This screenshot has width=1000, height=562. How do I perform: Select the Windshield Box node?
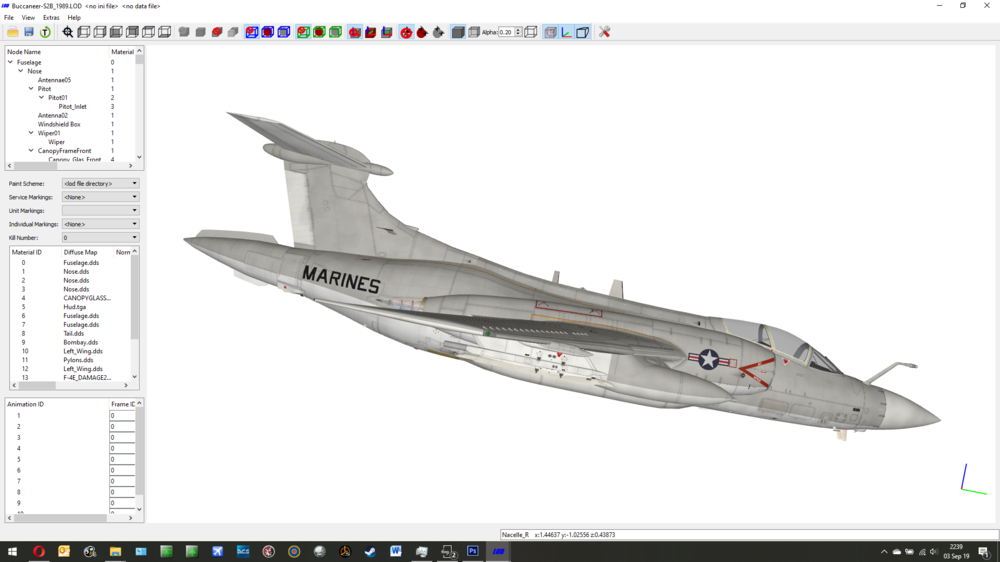point(59,124)
